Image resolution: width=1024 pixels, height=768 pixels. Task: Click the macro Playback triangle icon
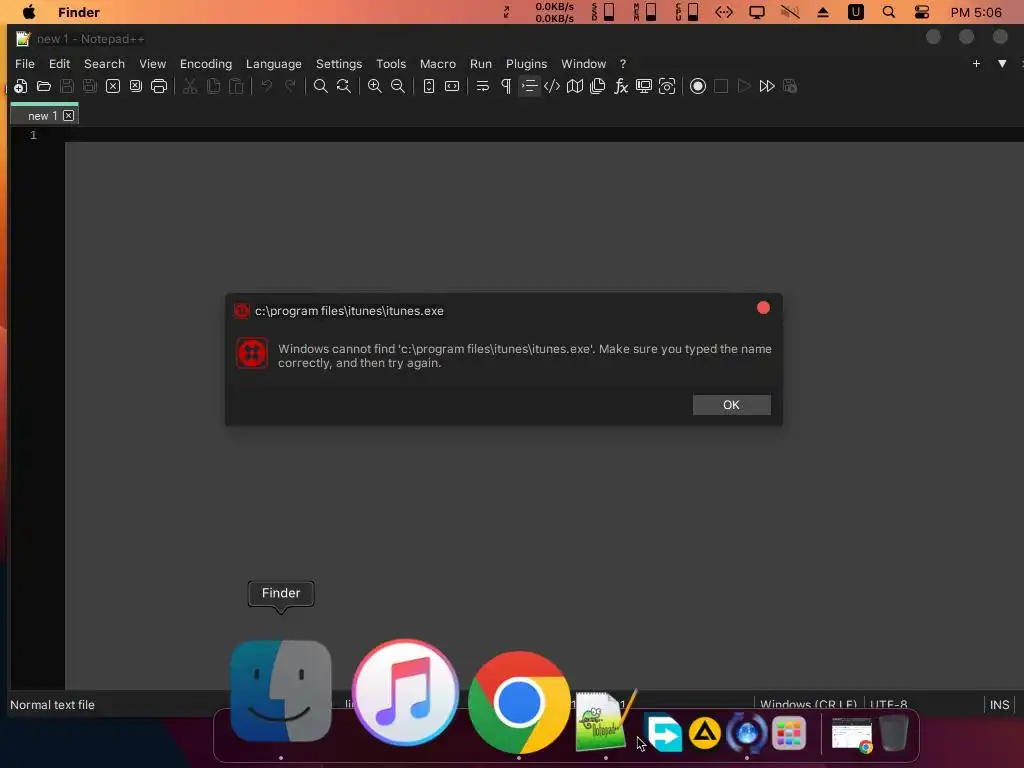(x=744, y=86)
